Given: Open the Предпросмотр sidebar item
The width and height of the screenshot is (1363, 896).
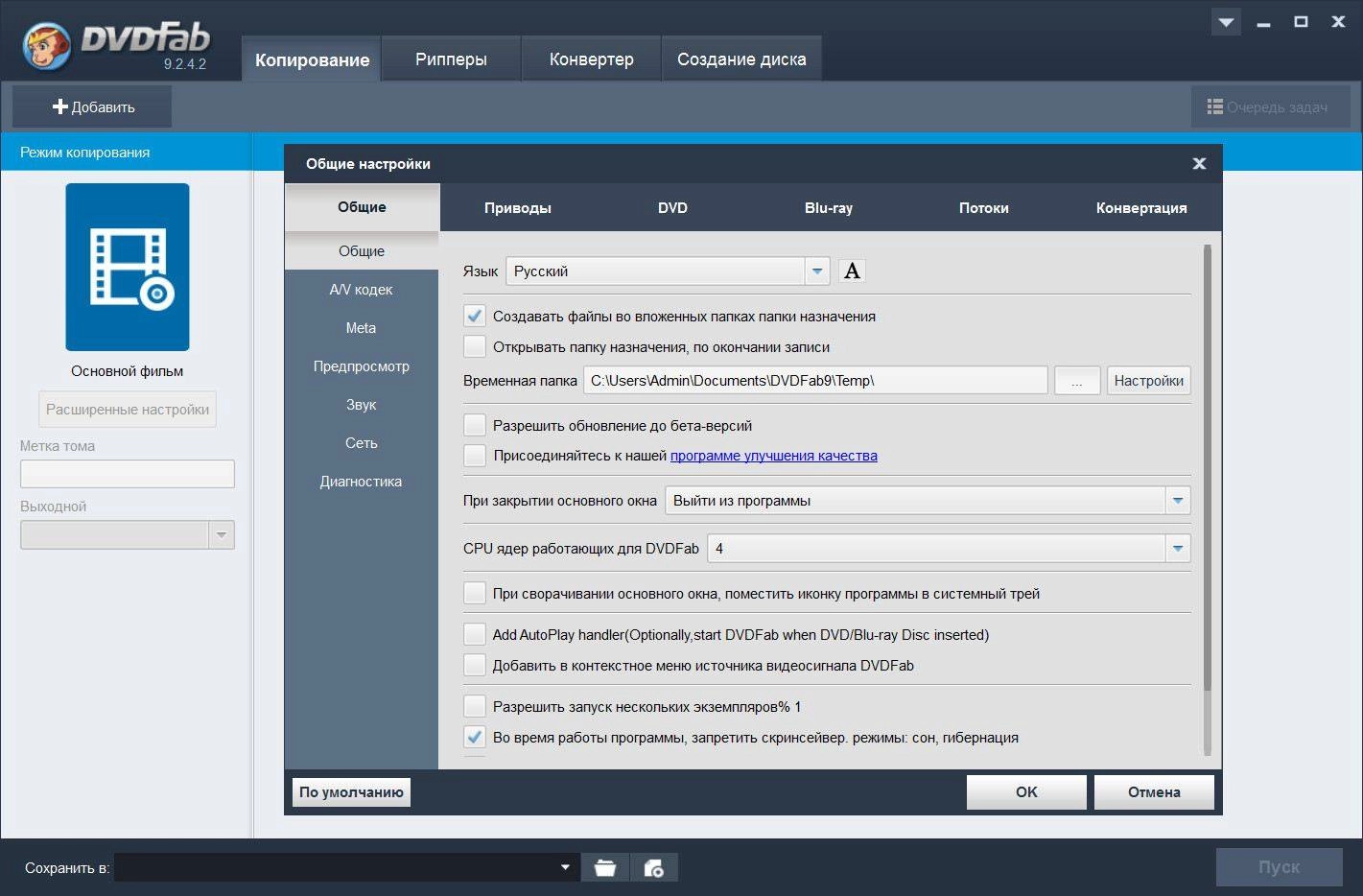Looking at the screenshot, I should pyautogui.click(x=361, y=365).
